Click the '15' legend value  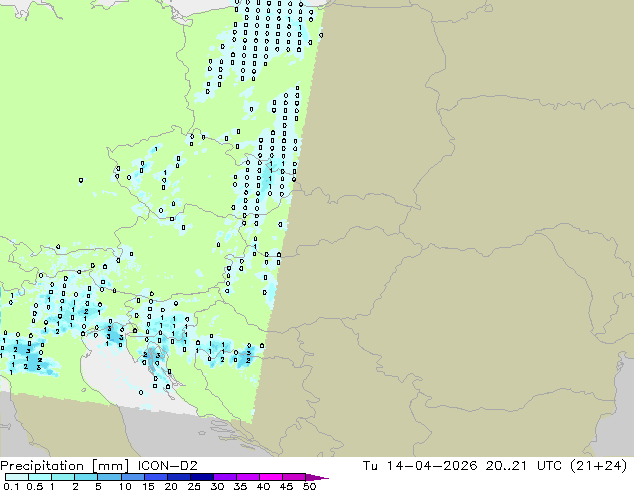click(x=148, y=486)
